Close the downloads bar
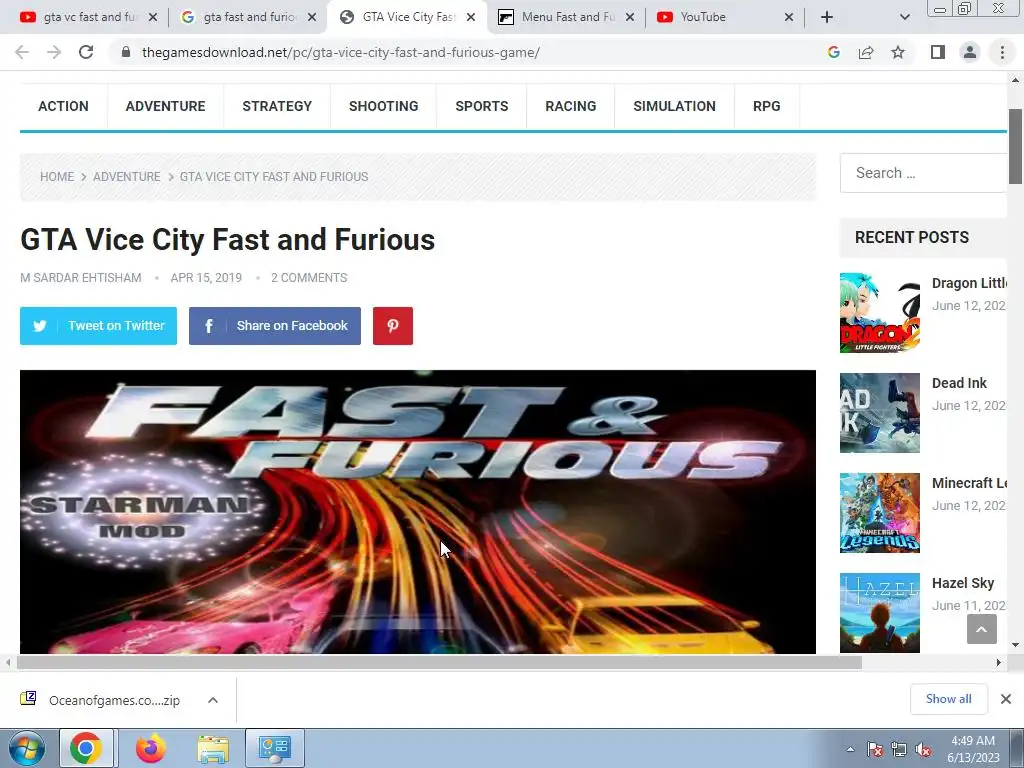This screenshot has width=1024, height=768. (1006, 699)
